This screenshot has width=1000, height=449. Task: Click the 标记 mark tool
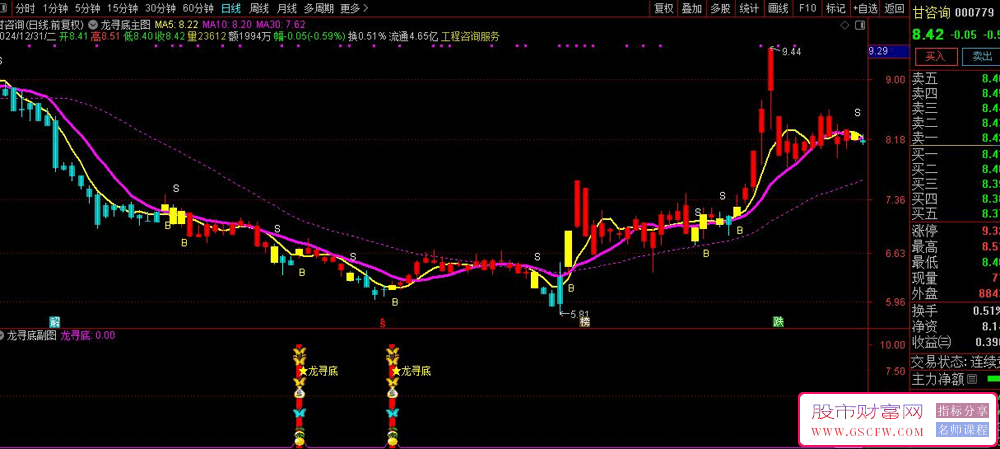pyautogui.click(x=835, y=8)
